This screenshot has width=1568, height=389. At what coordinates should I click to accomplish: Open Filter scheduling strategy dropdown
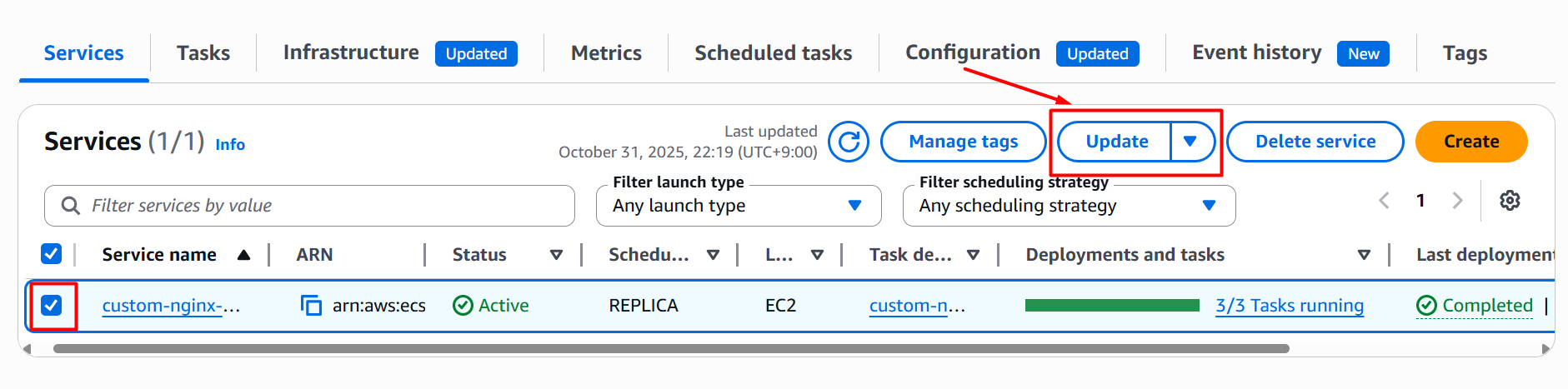click(x=1068, y=206)
